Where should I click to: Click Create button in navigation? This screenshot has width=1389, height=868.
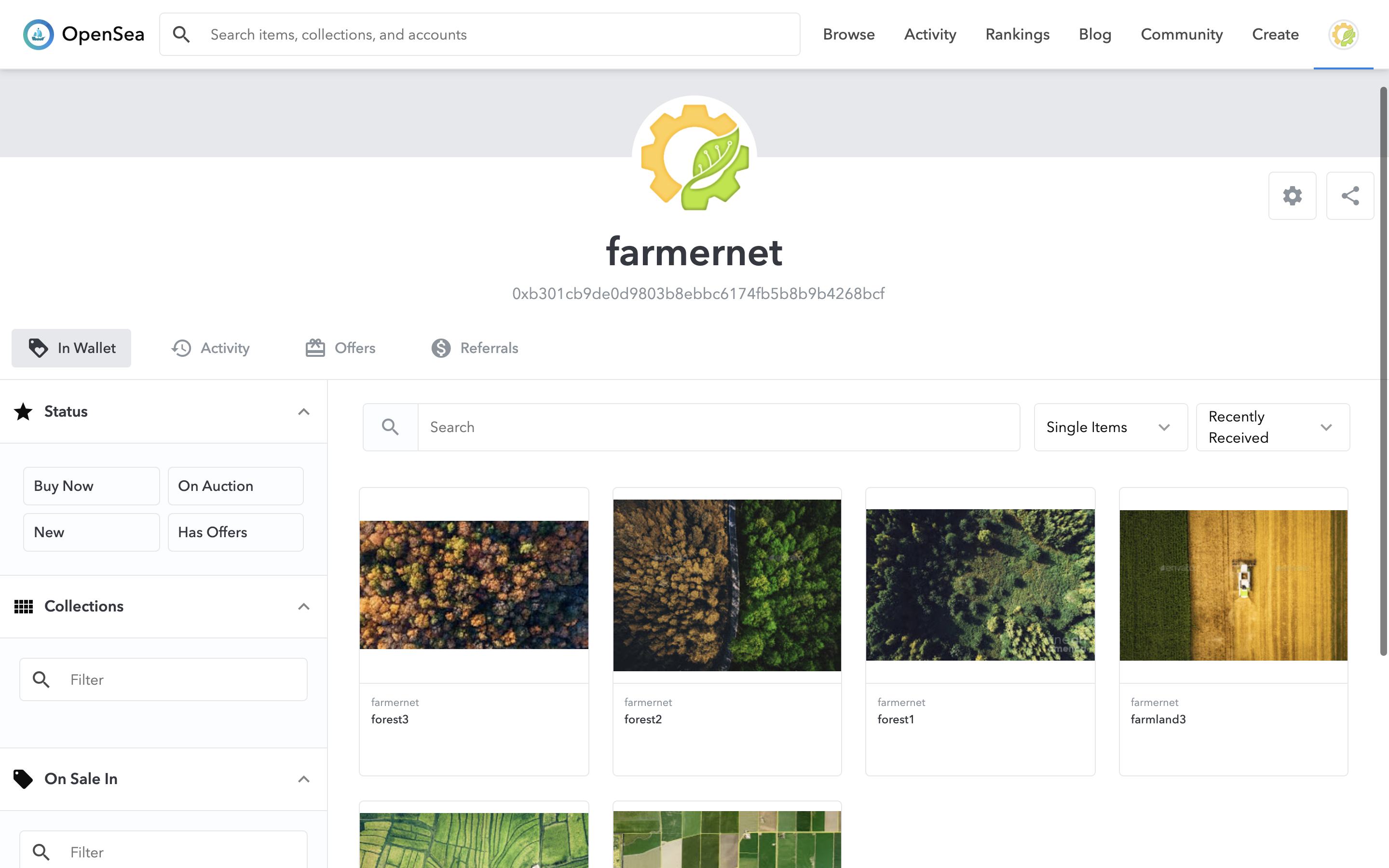[1274, 34]
